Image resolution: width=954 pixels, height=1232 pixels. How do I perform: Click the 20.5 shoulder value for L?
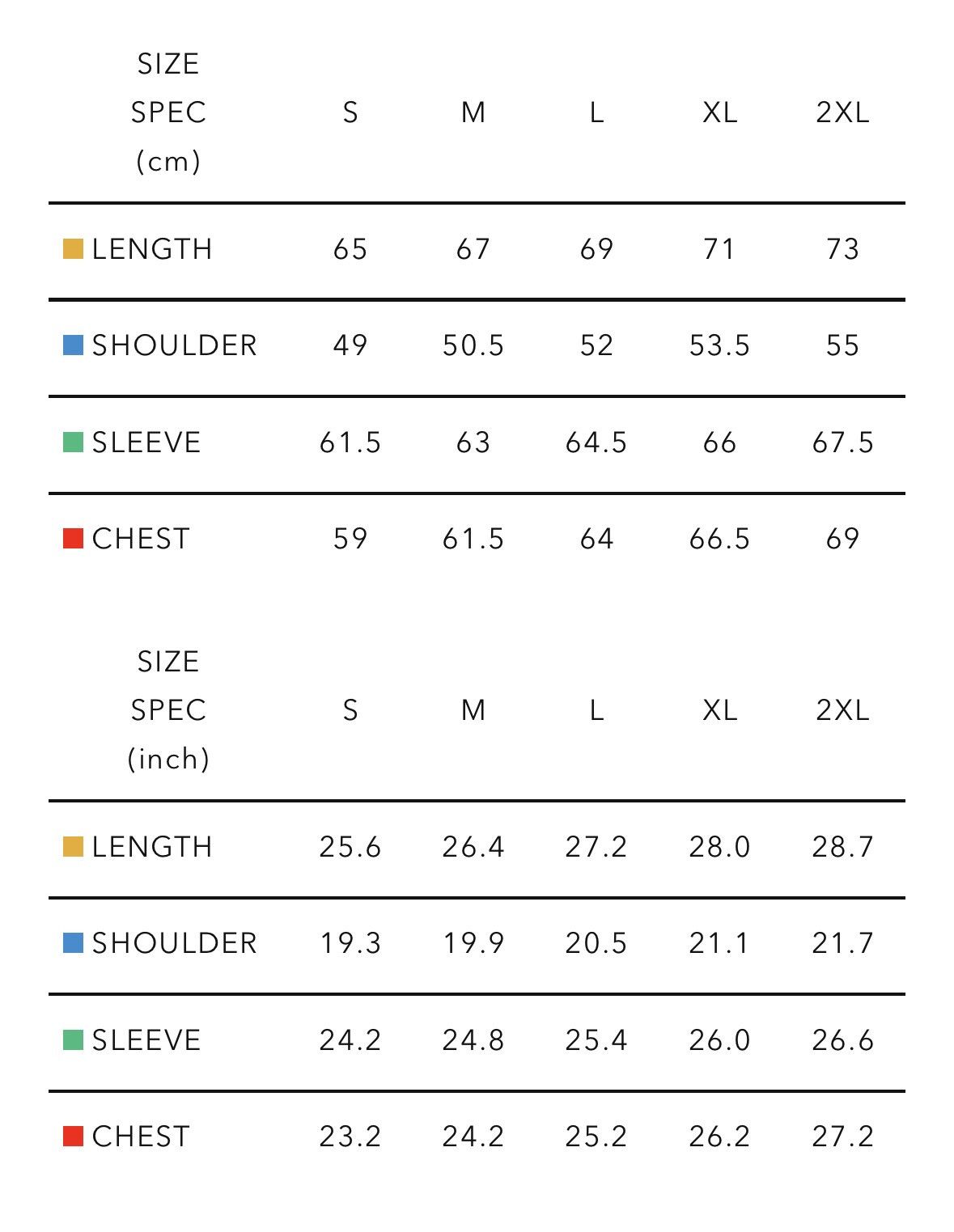click(x=596, y=943)
